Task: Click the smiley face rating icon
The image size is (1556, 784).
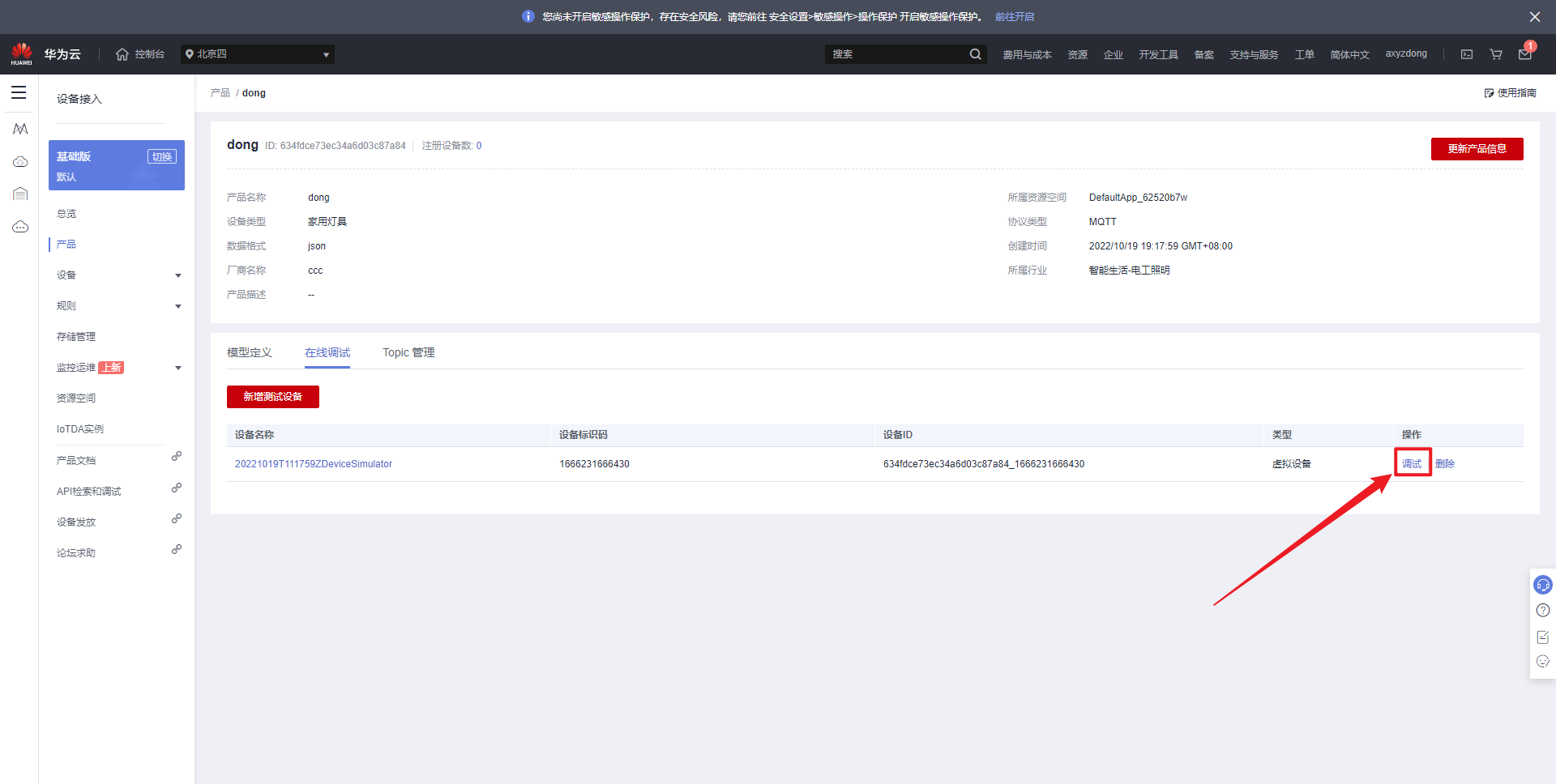Action: pos(1543,662)
